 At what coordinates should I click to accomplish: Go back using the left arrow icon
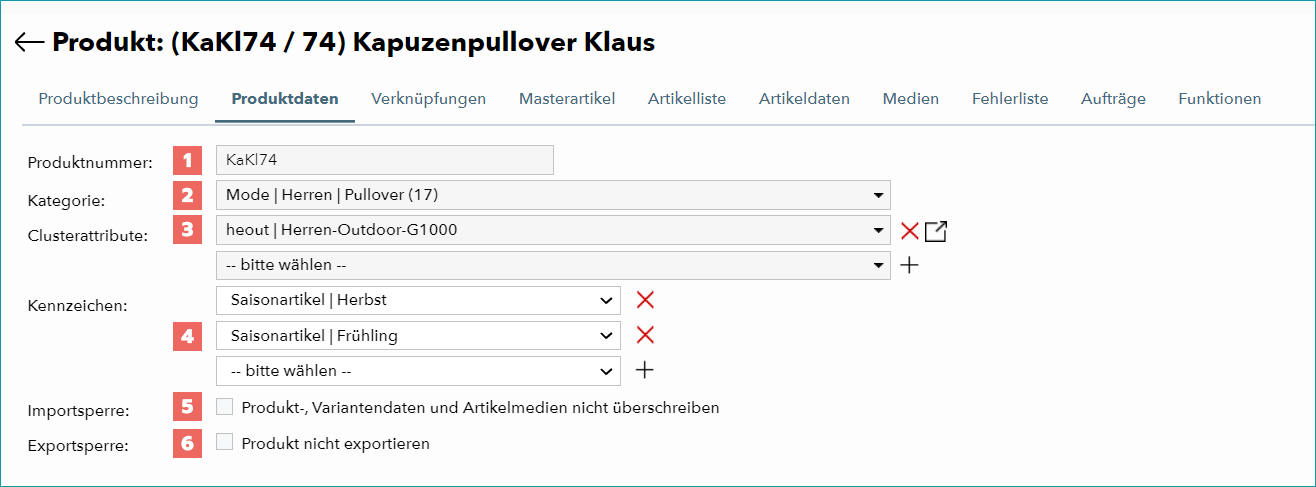pos(30,43)
